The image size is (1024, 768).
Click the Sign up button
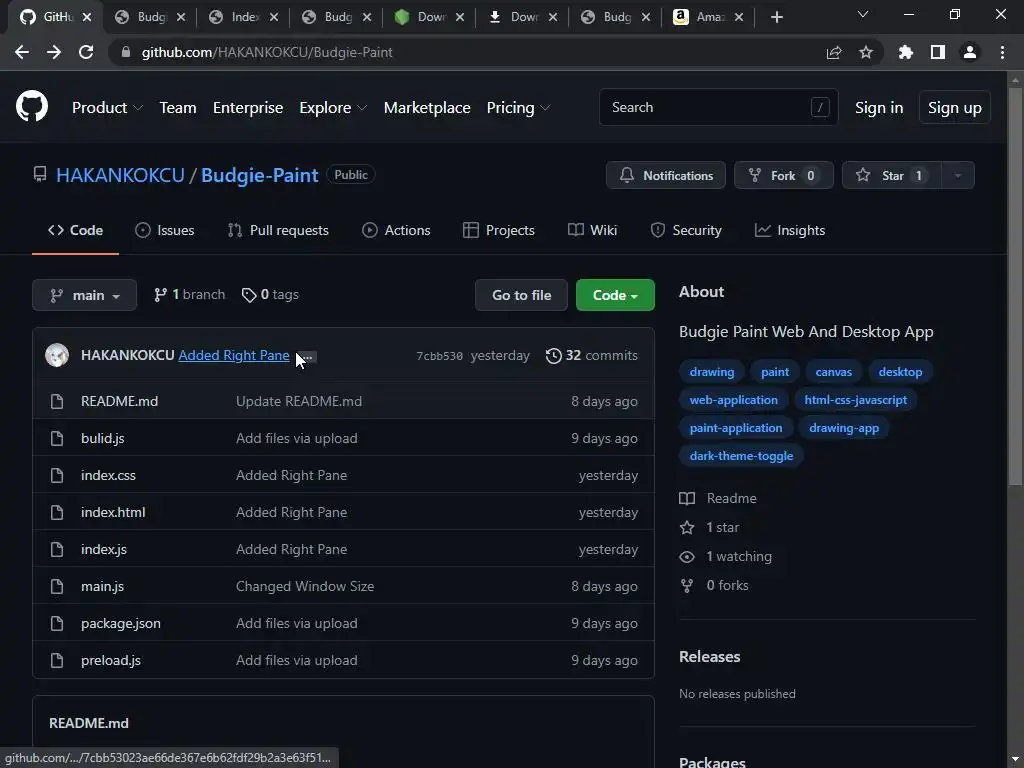pos(954,108)
